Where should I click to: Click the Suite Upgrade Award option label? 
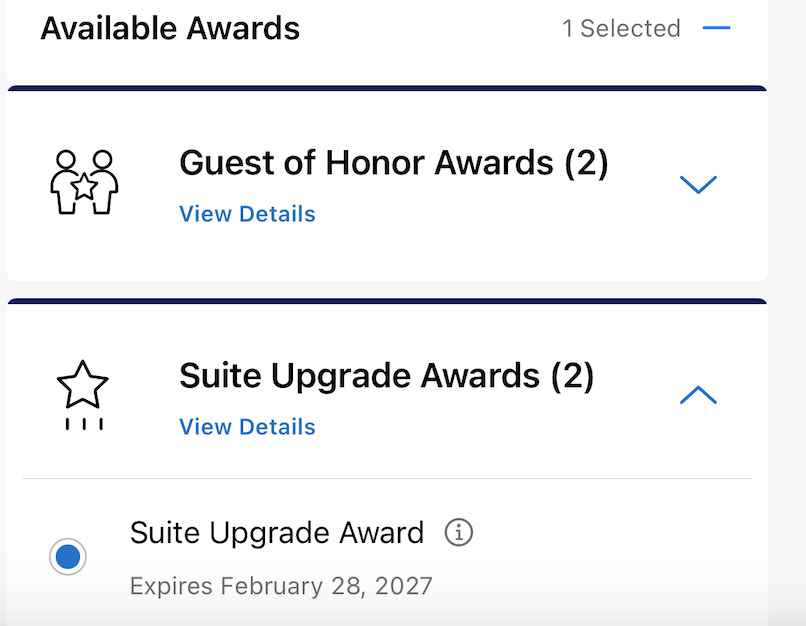click(277, 533)
